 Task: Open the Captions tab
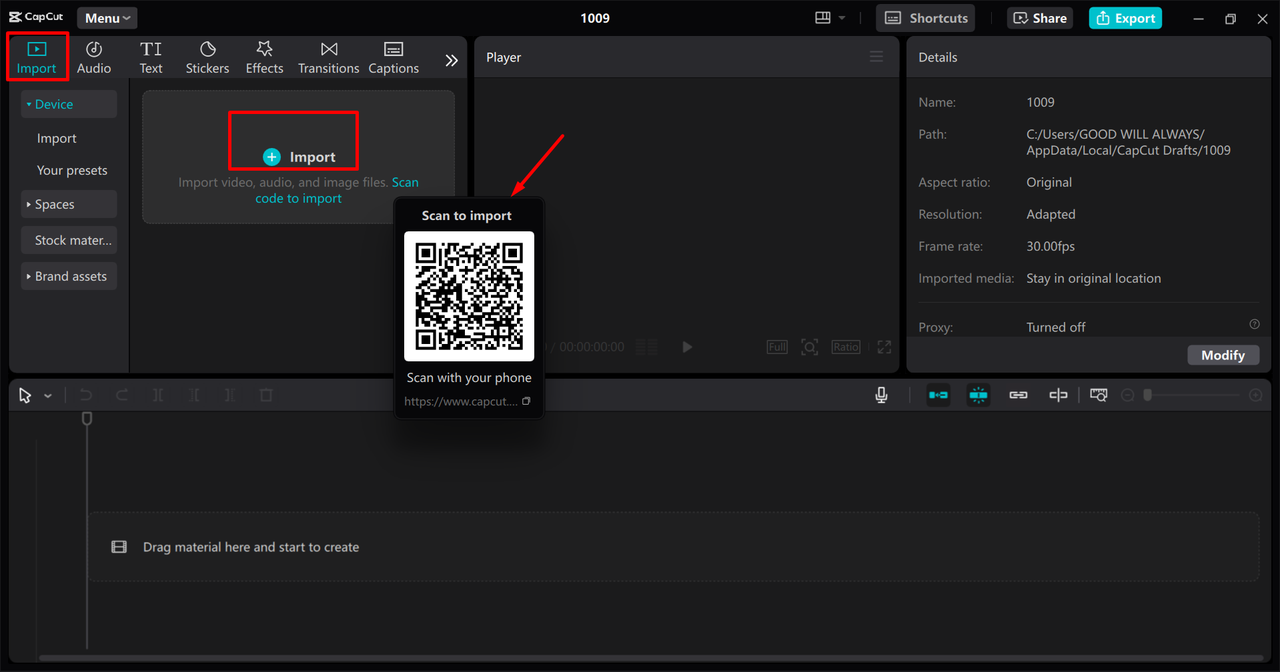coord(393,58)
